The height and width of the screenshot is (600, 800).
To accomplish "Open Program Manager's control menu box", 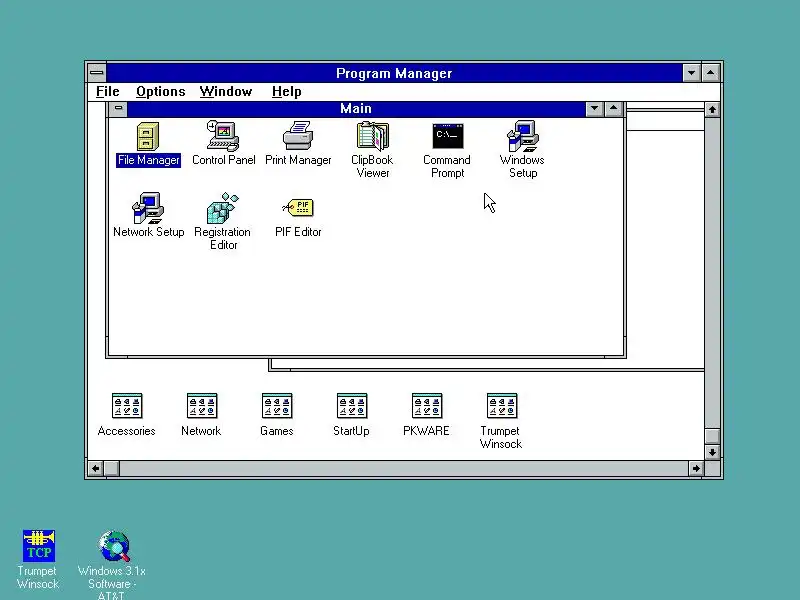I will click(x=96, y=73).
